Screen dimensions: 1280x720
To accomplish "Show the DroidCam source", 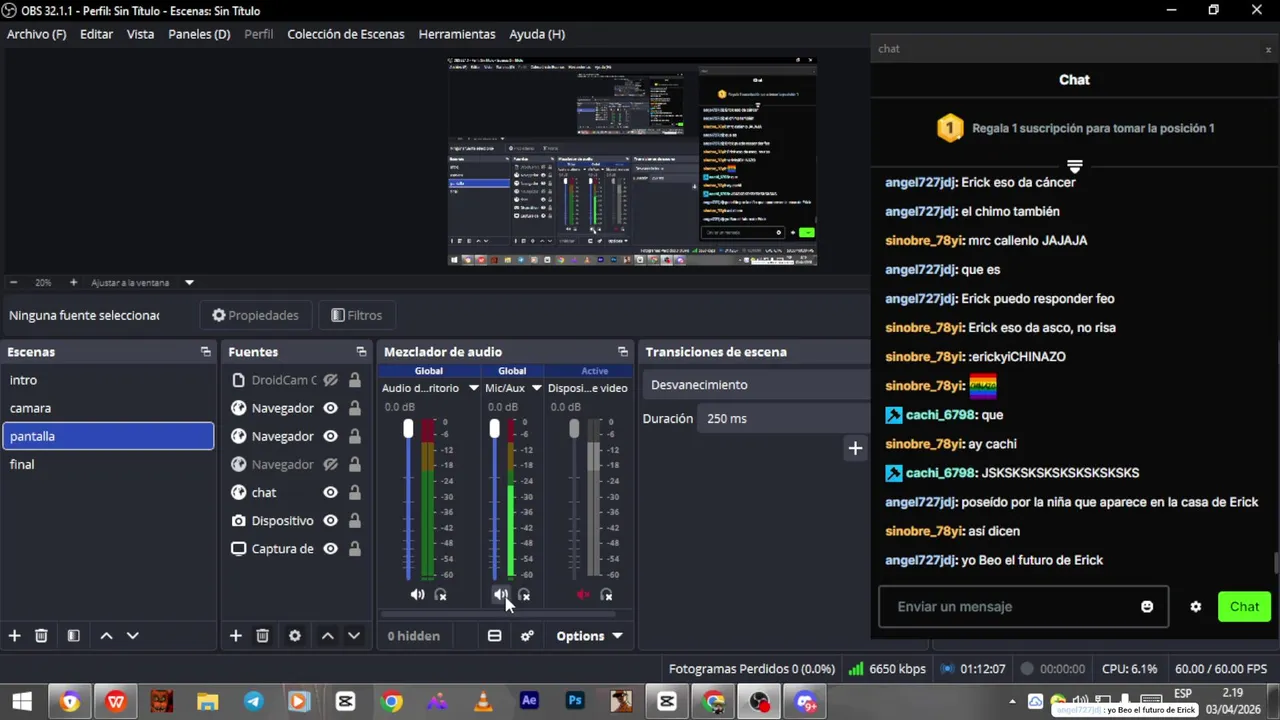I will click(x=330, y=380).
